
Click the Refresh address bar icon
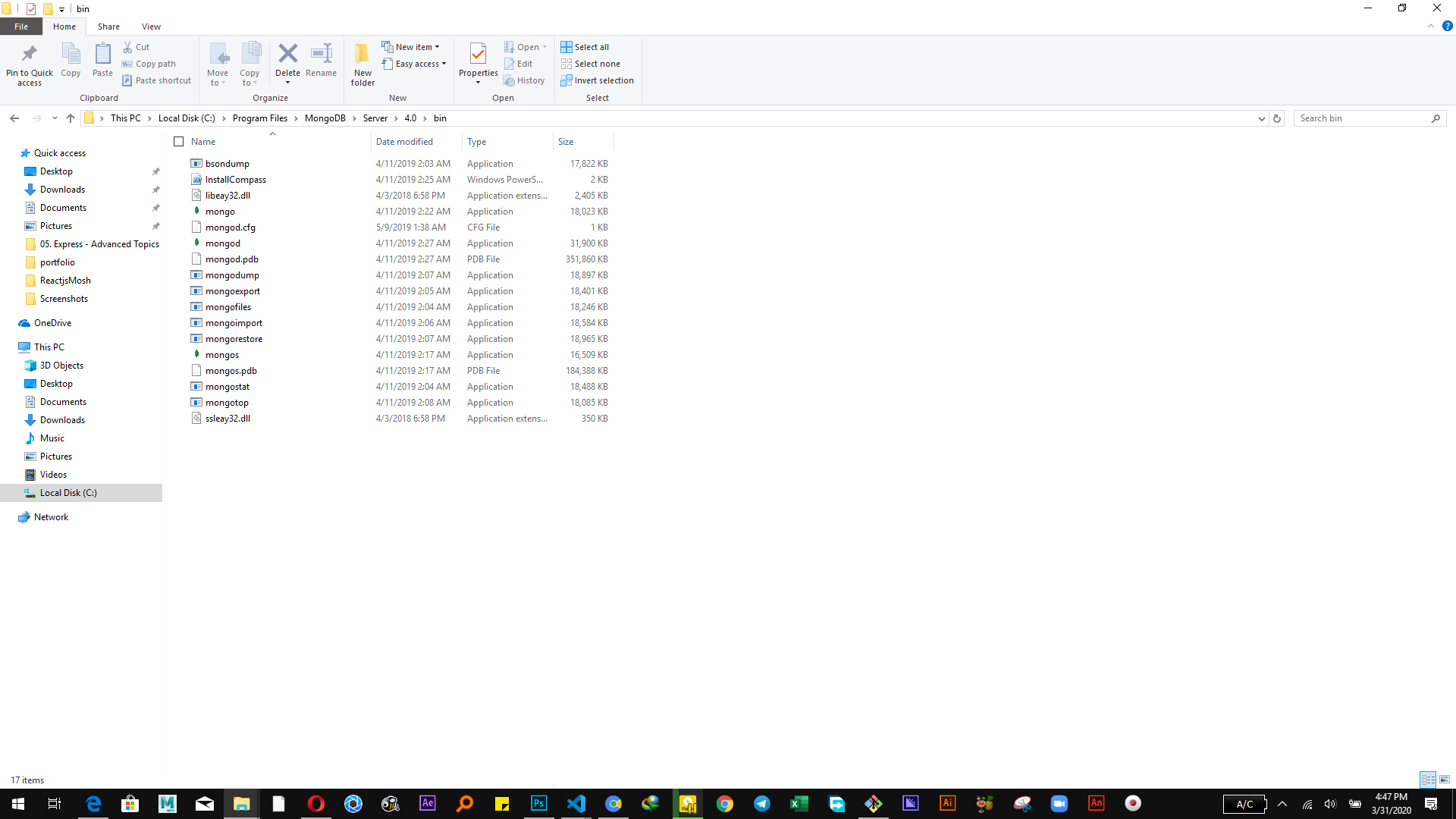click(x=1277, y=118)
